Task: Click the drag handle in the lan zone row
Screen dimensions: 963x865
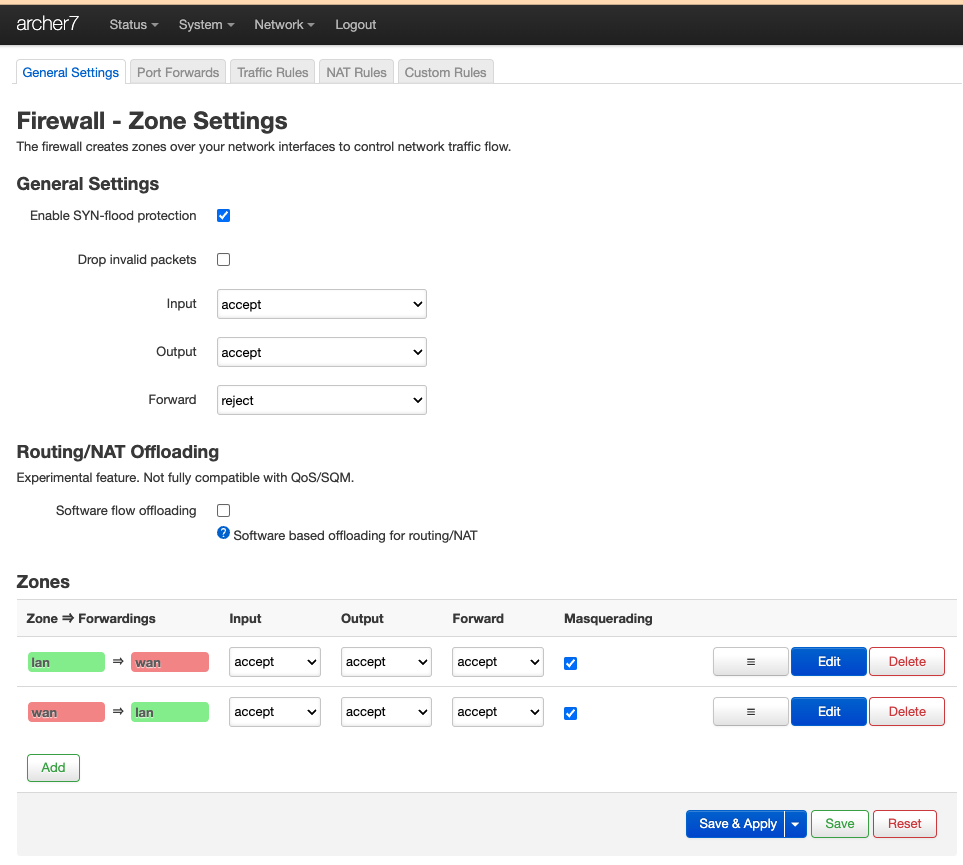Action: click(751, 662)
